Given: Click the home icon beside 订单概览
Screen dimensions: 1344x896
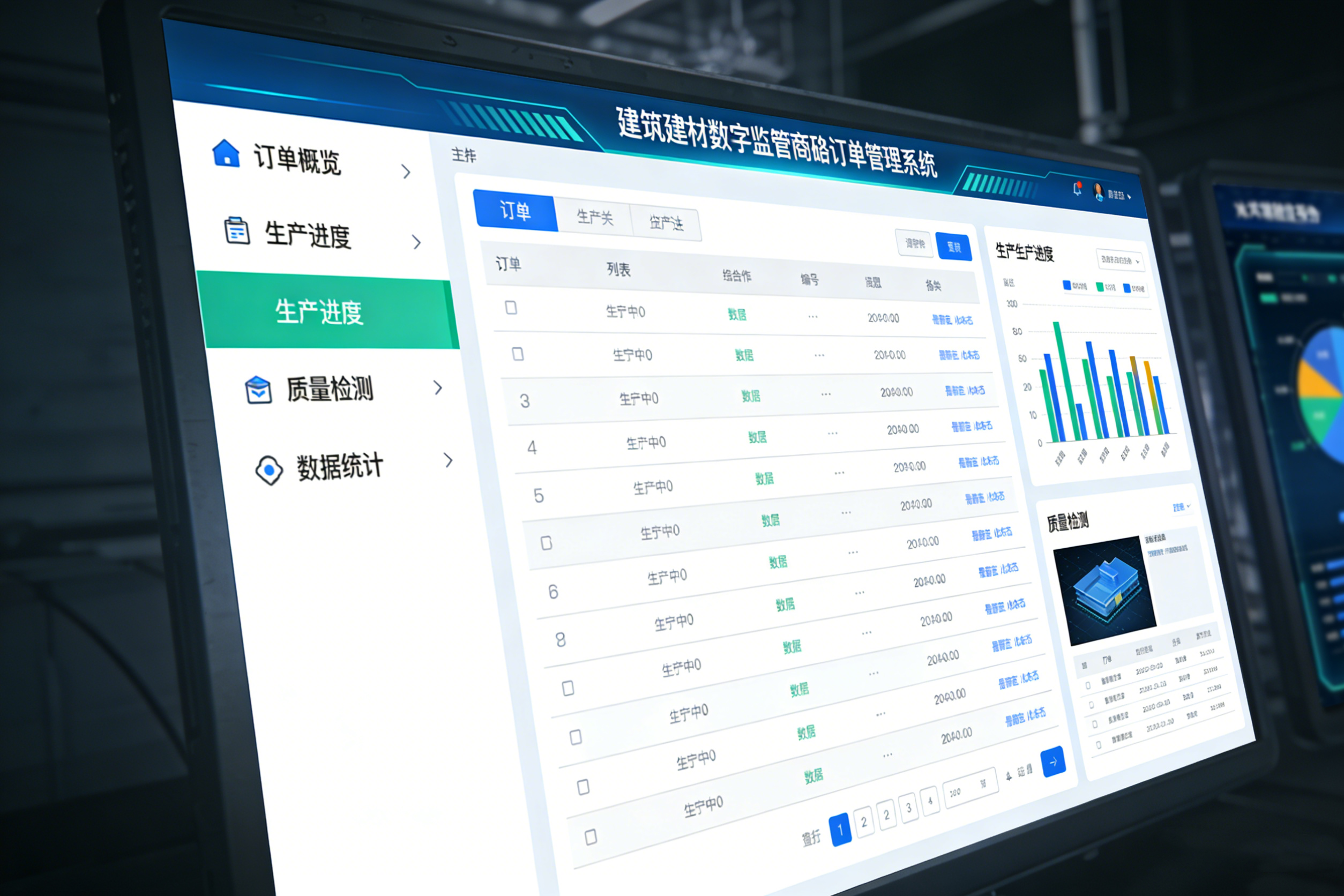Looking at the screenshot, I should [x=226, y=153].
